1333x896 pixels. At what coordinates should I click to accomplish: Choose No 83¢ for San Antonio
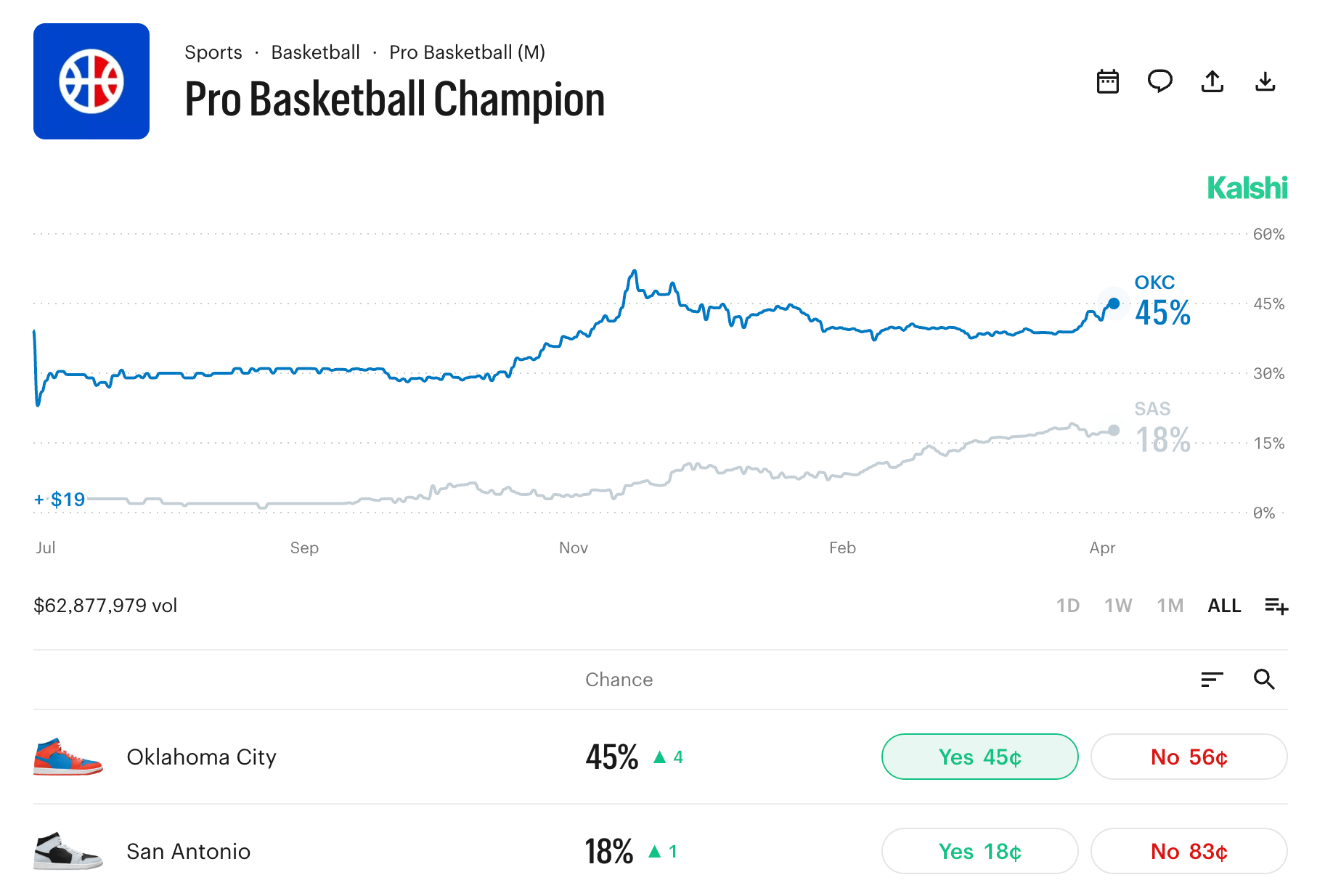pos(1189,851)
